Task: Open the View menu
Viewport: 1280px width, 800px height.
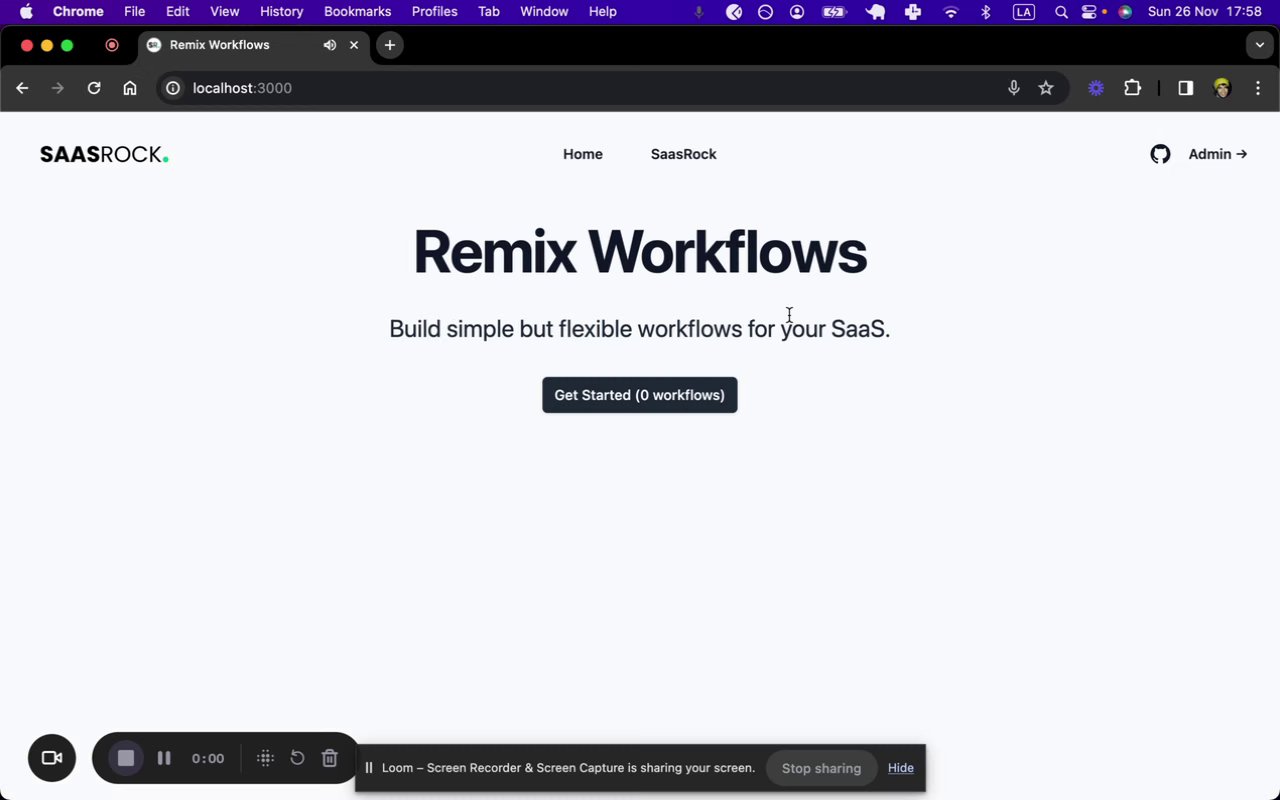Action: pos(225,12)
